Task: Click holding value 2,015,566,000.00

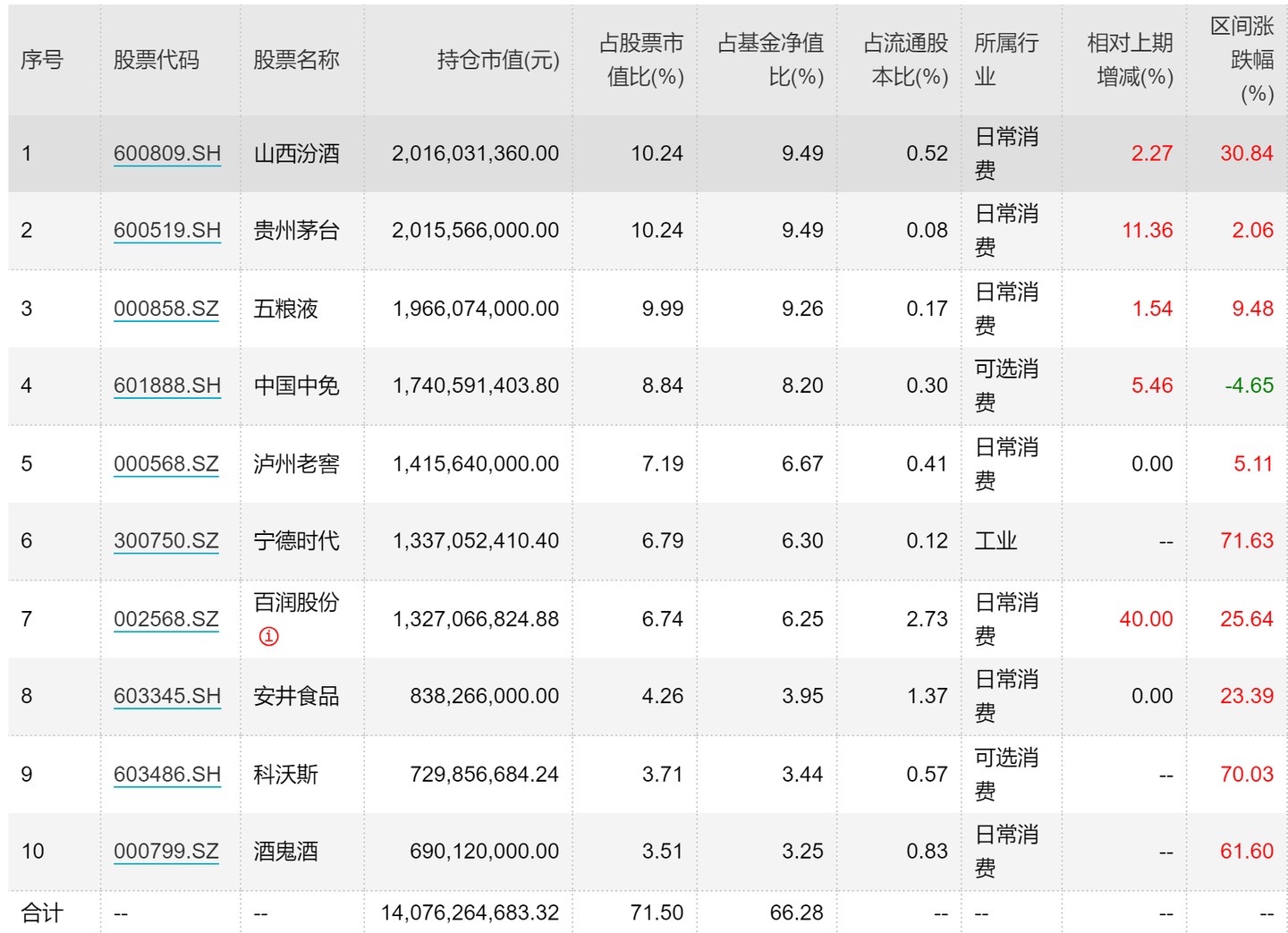Action: (x=475, y=230)
